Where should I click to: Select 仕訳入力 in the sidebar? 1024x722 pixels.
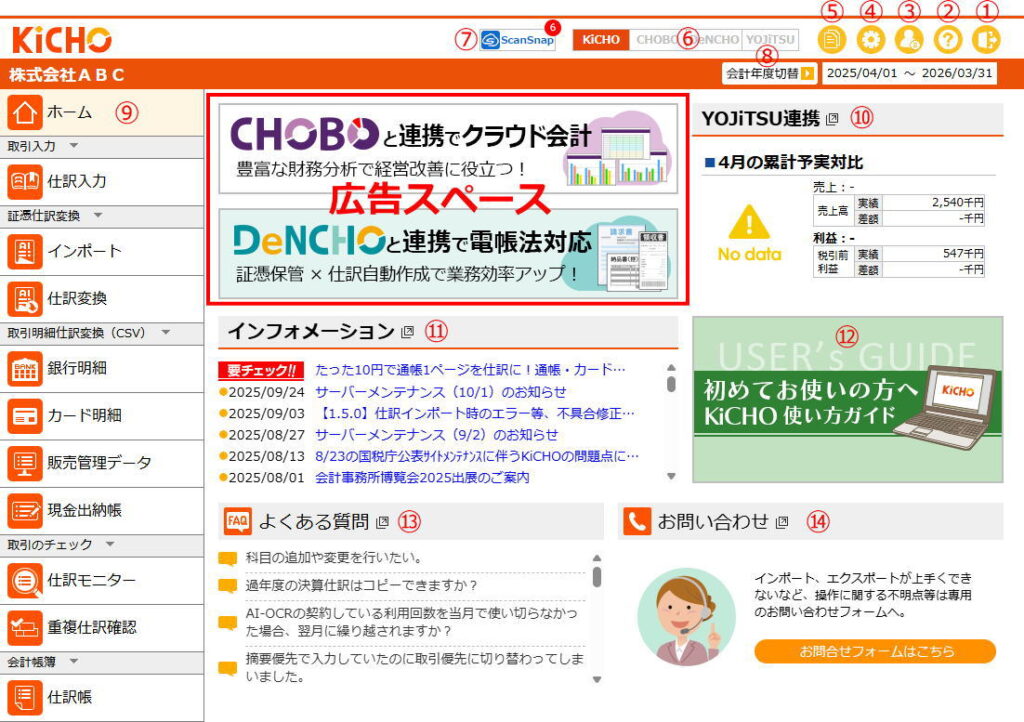tap(76, 181)
